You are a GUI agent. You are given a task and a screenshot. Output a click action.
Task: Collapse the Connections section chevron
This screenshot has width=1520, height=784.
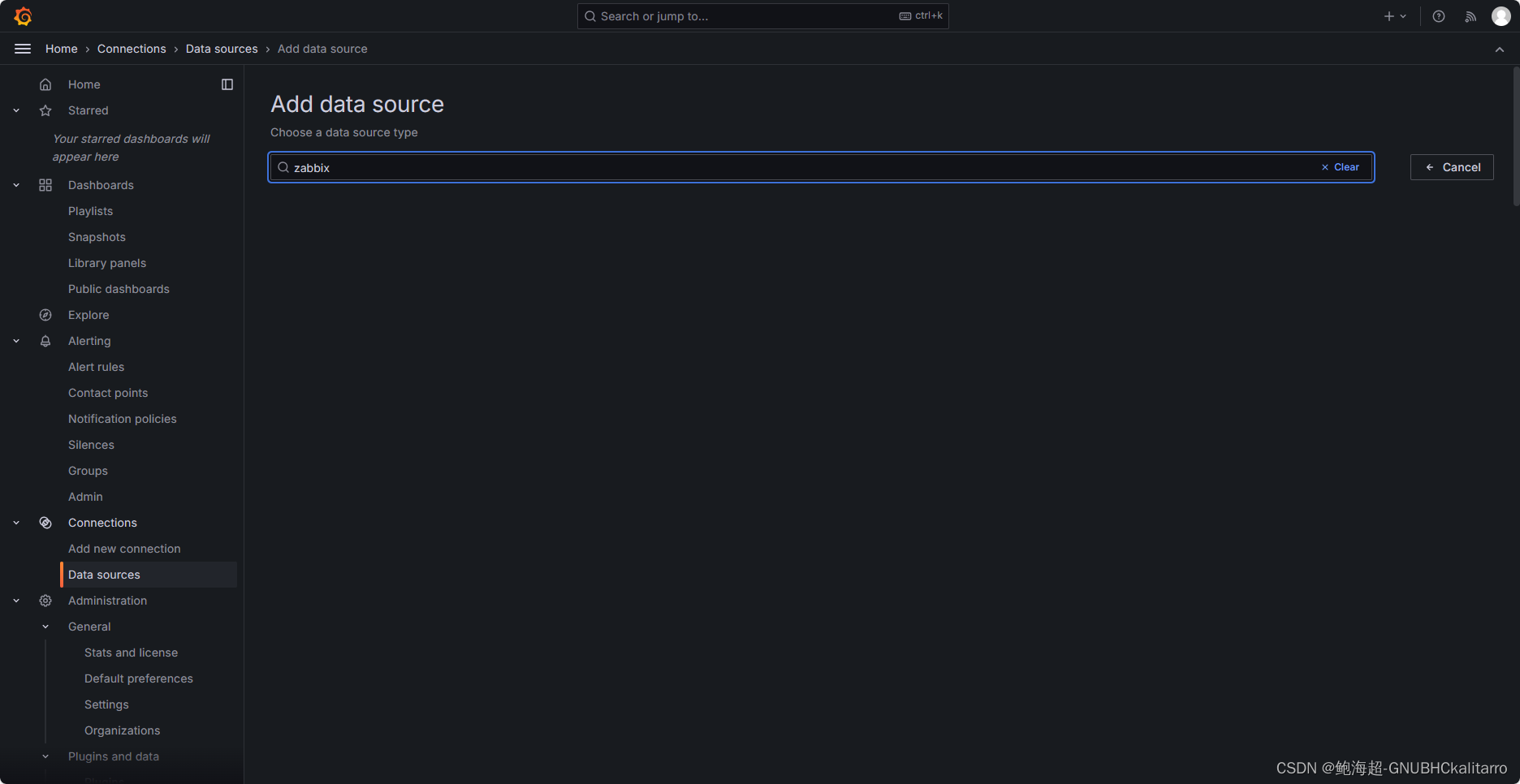coord(16,523)
